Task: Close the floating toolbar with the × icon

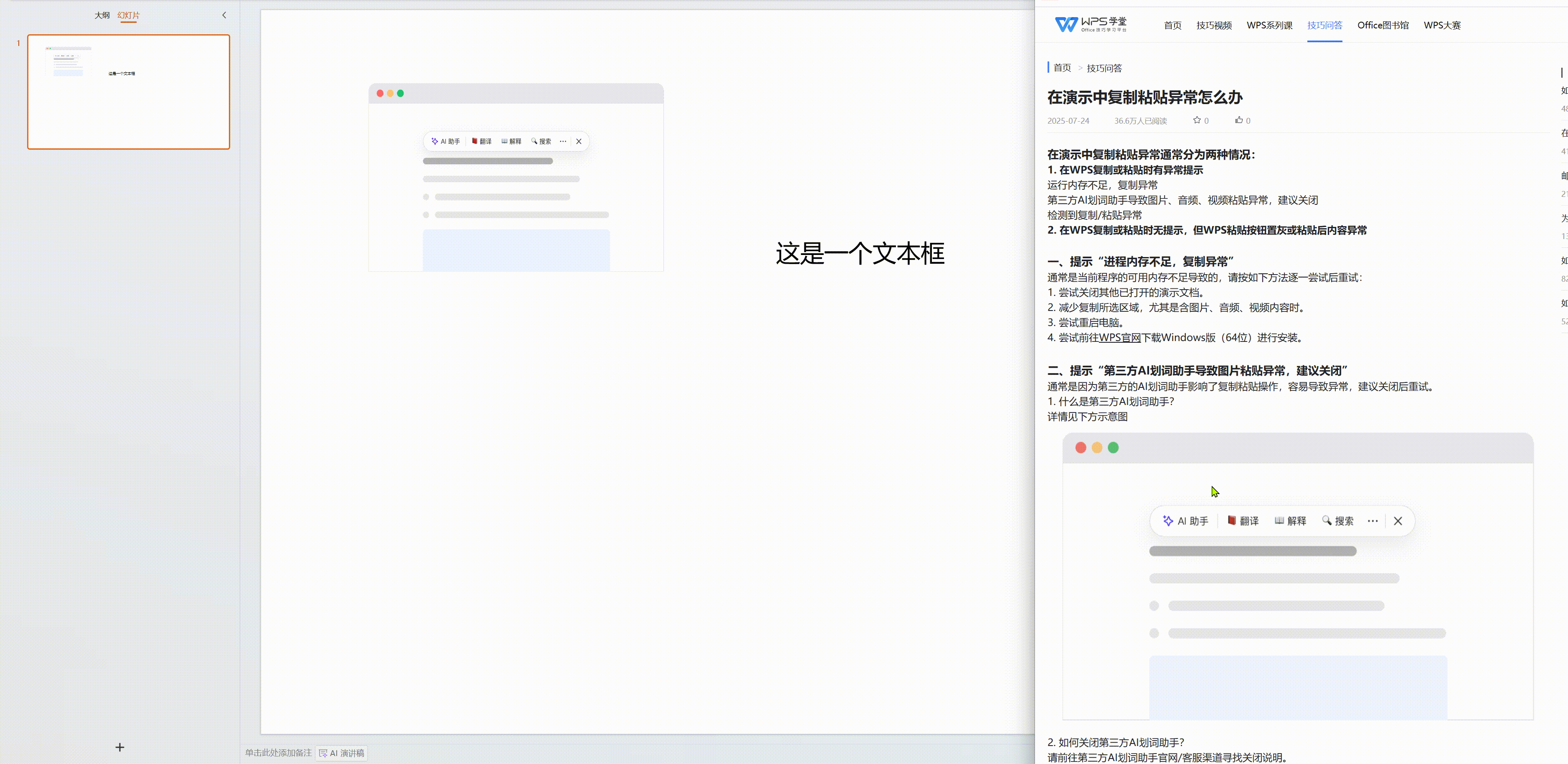Action: 578,141
